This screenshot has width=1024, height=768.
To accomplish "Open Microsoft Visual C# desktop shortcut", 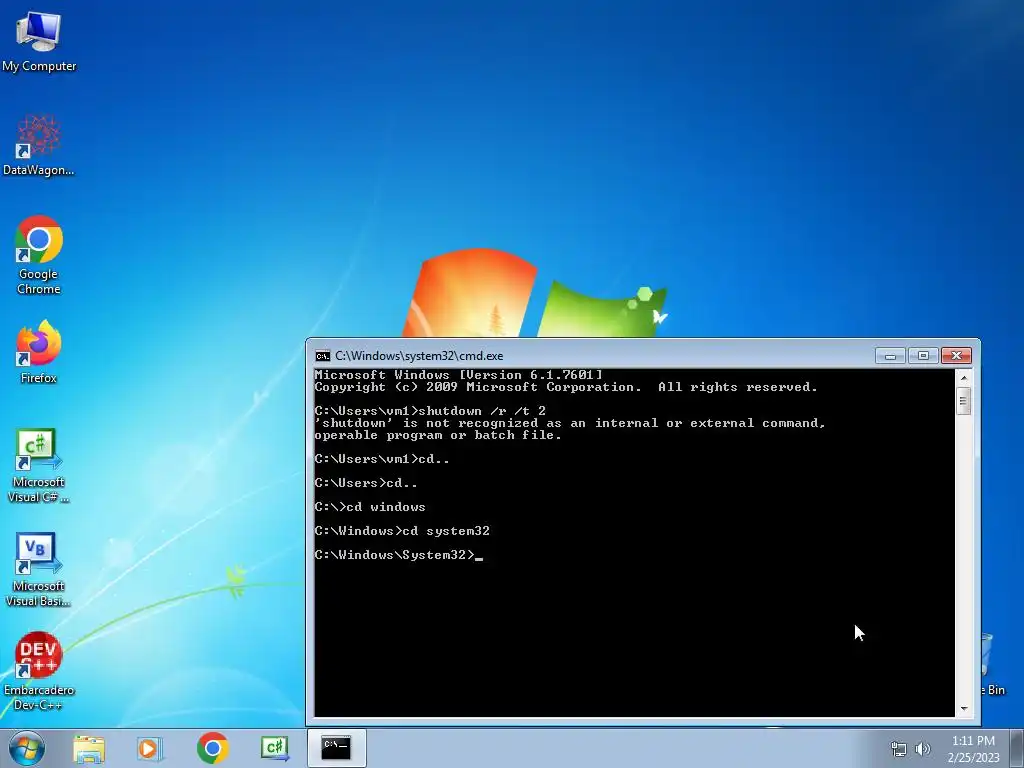I will click(x=39, y=465).
